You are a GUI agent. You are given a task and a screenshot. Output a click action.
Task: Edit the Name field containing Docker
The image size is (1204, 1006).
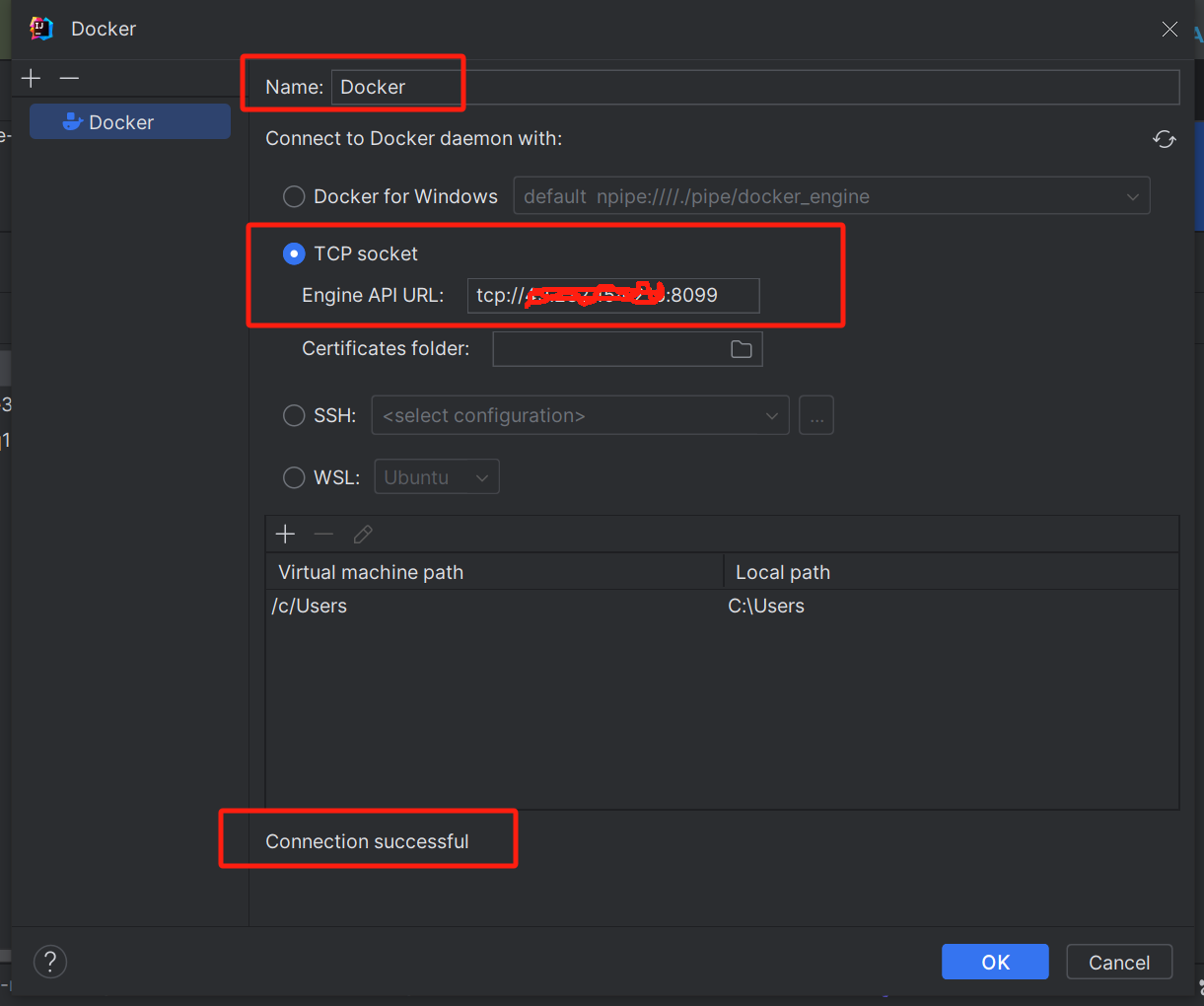click(755, 87)
